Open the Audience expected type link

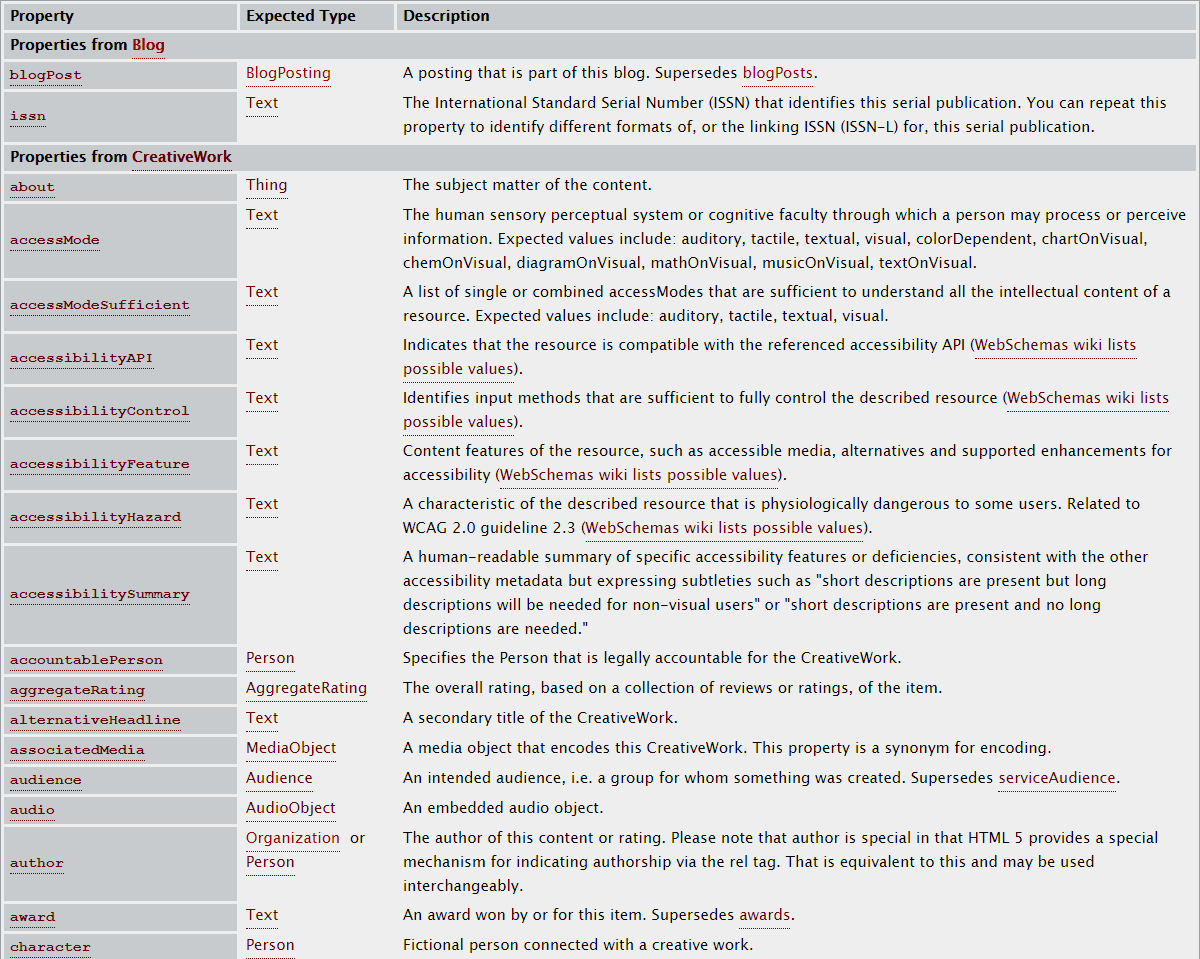[x=279, y=778]
